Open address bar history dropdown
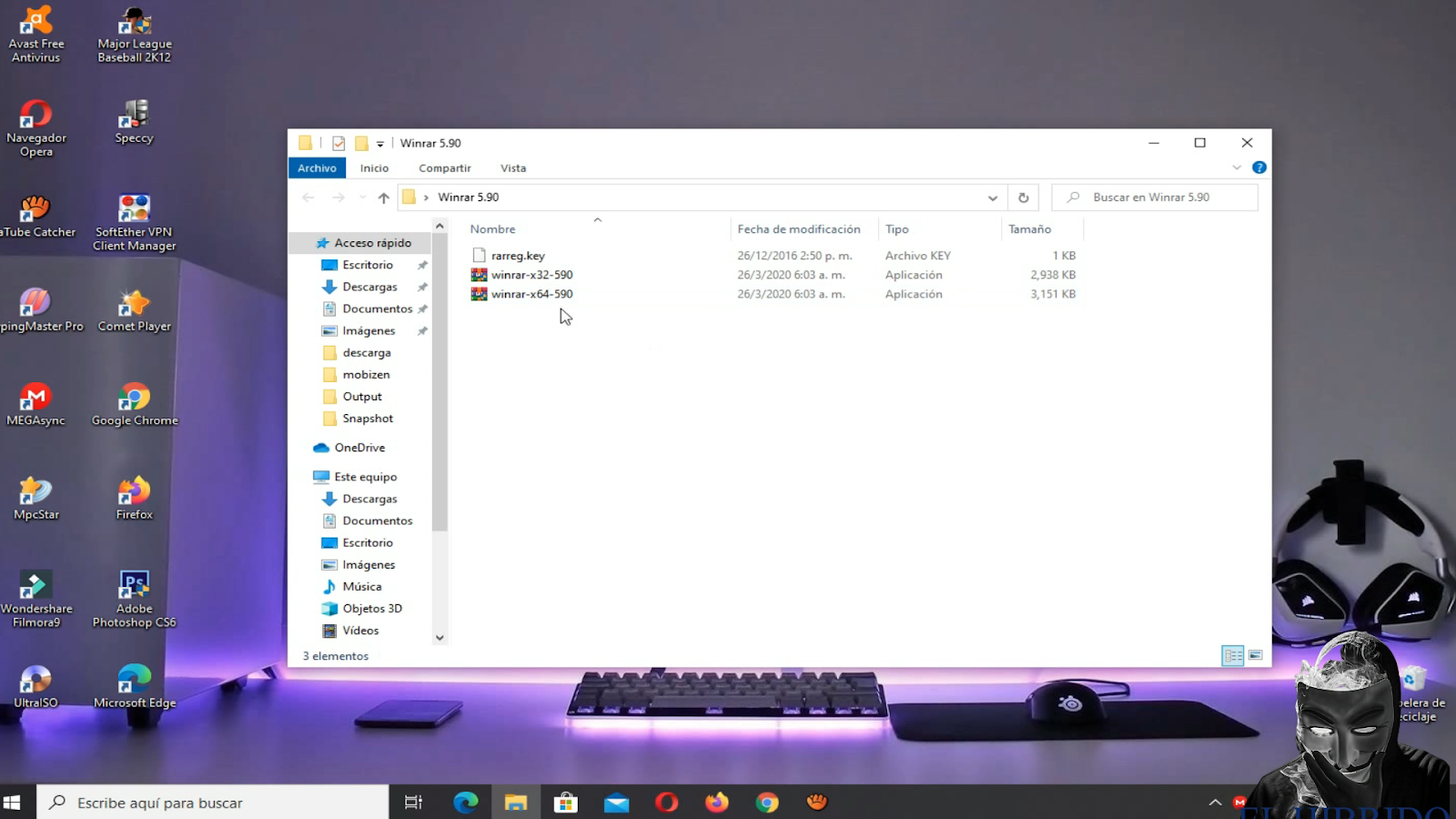This screenshot has width=1456, height=819. pyautogui.click(x=993, y=197)
